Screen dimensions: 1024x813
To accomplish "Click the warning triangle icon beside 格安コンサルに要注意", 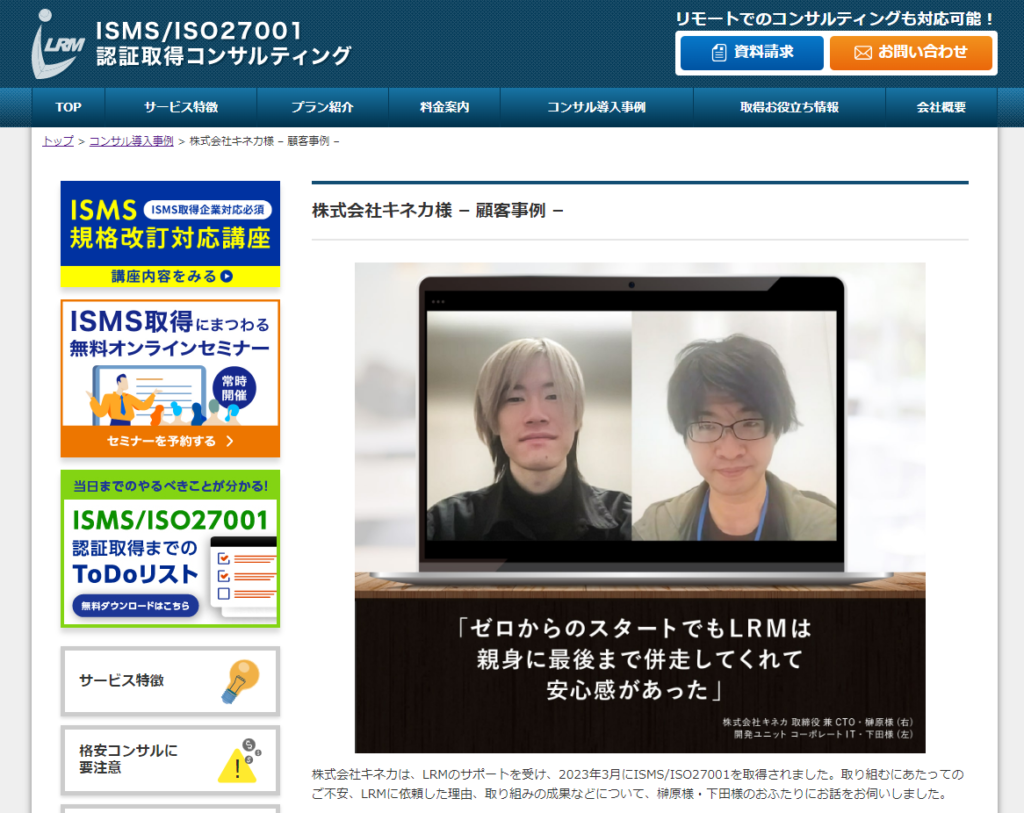I will [240, 760].
